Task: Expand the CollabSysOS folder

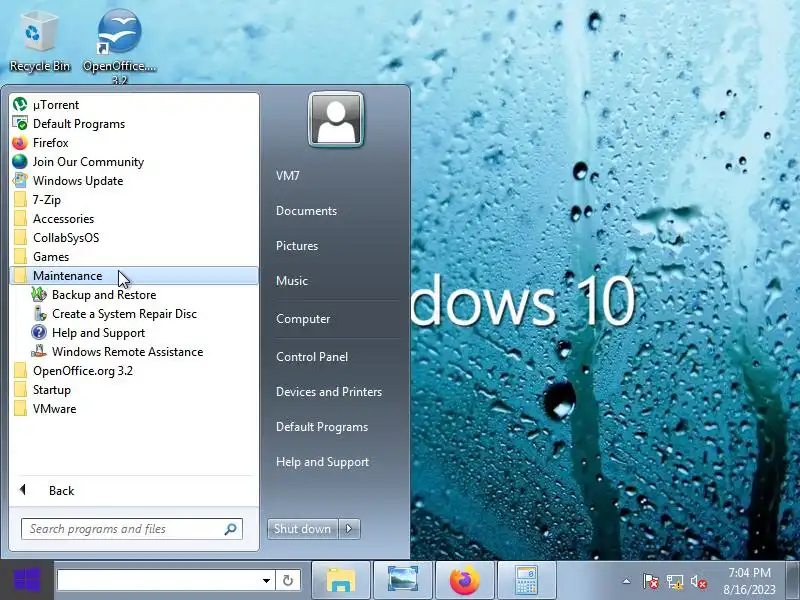Action: pyautogui.click(x=134, y=238)
